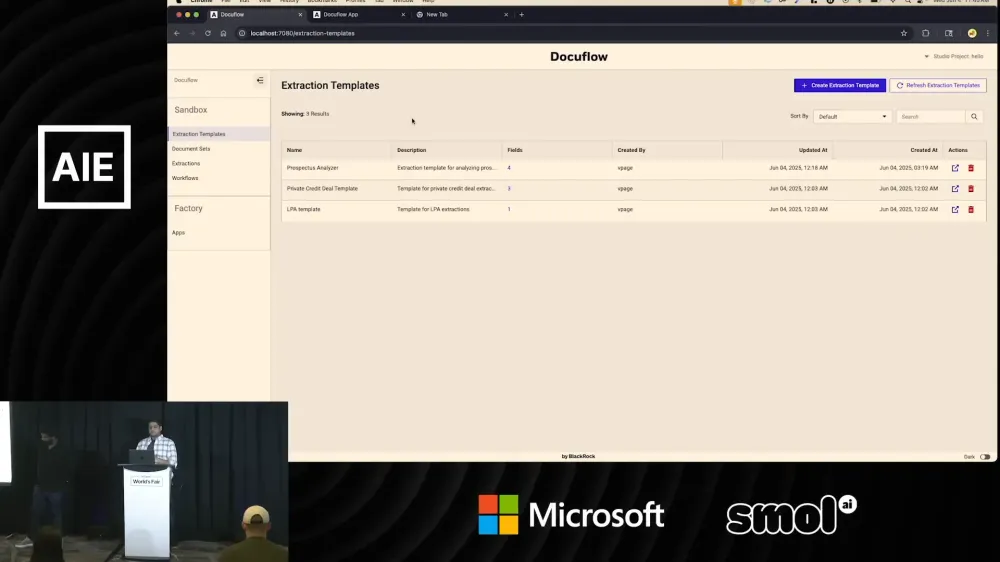
Task: Open Chrome's three-dot menu
Action: 988,33
